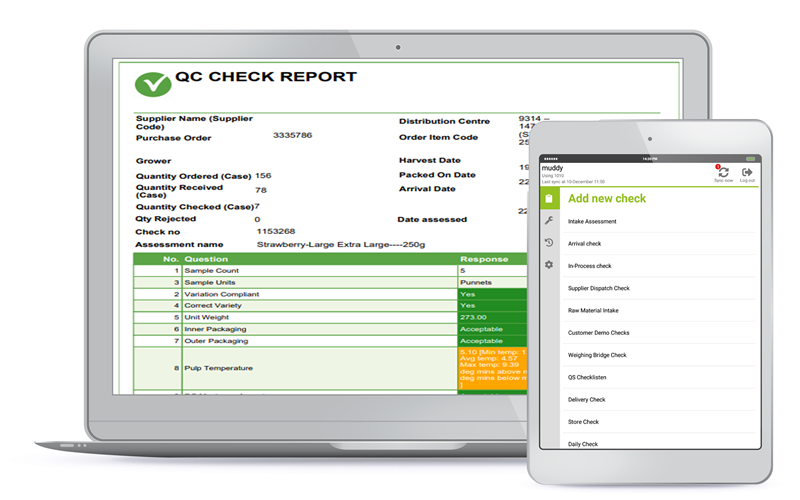Viewport: 800px width, 500px height.
Task: Open the history clock sidebar icon
Action: coord(548,242)
